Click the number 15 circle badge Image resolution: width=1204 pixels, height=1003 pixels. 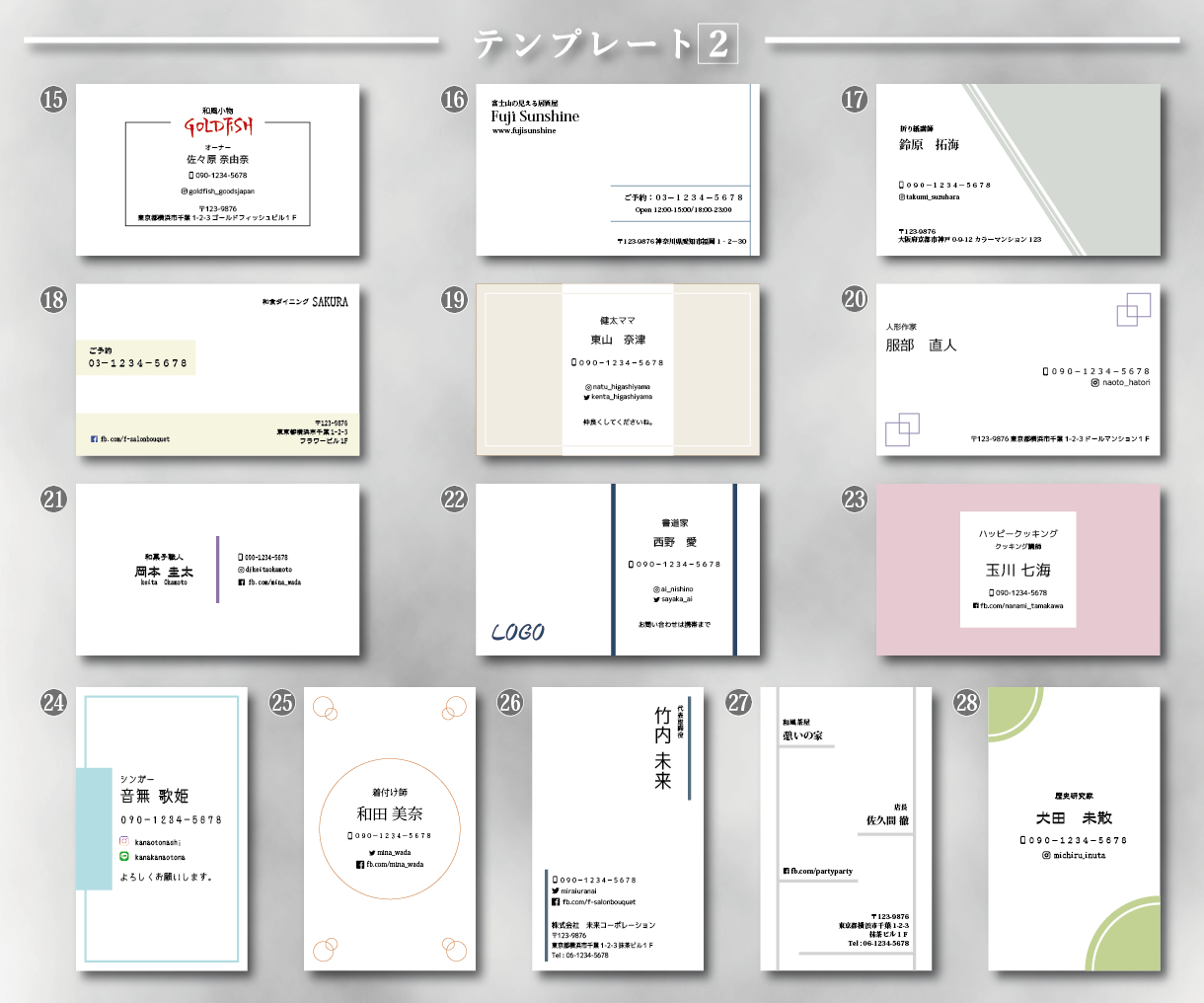(53, 99)
